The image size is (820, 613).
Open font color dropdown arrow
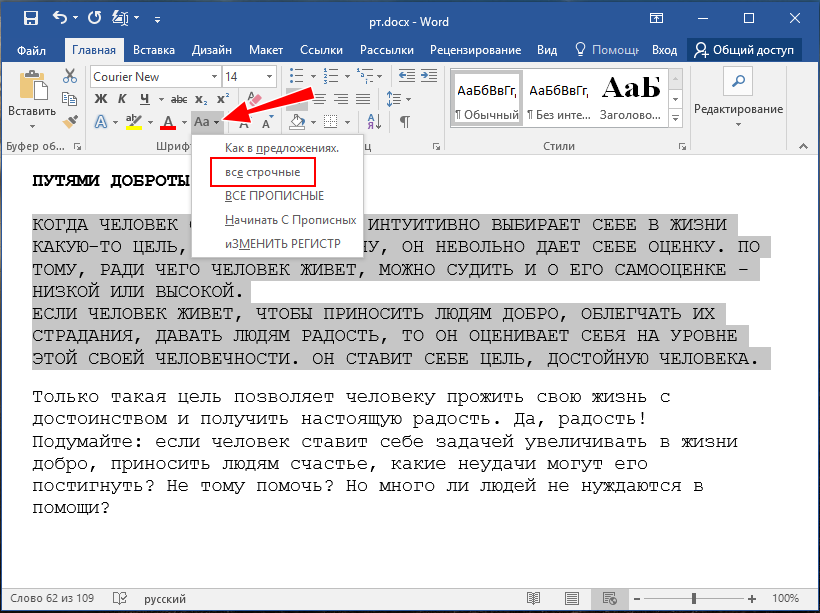click(184, 122)
